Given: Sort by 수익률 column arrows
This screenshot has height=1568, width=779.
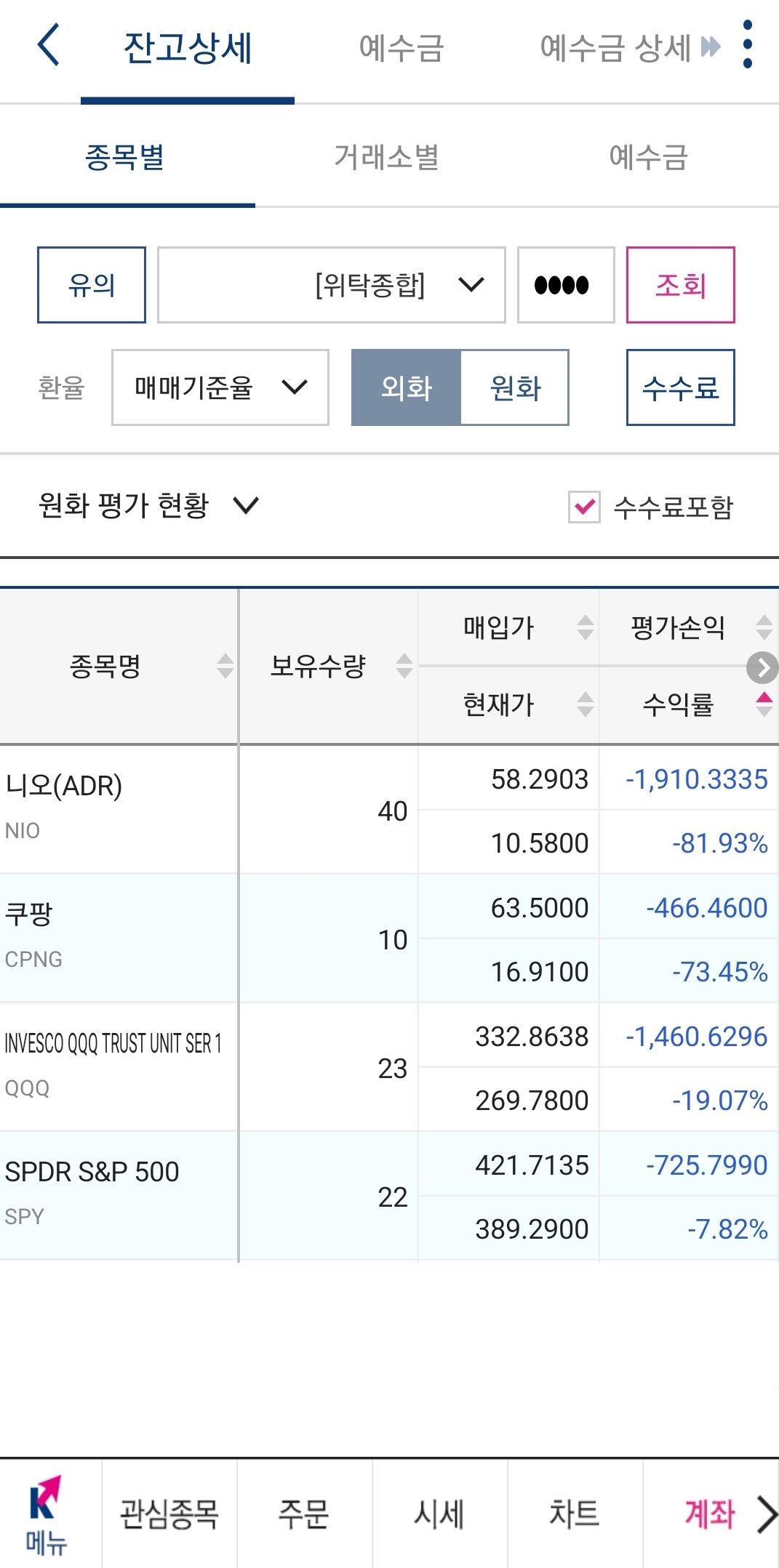Looking at the screenshot, I should click(x=764, y=704).
